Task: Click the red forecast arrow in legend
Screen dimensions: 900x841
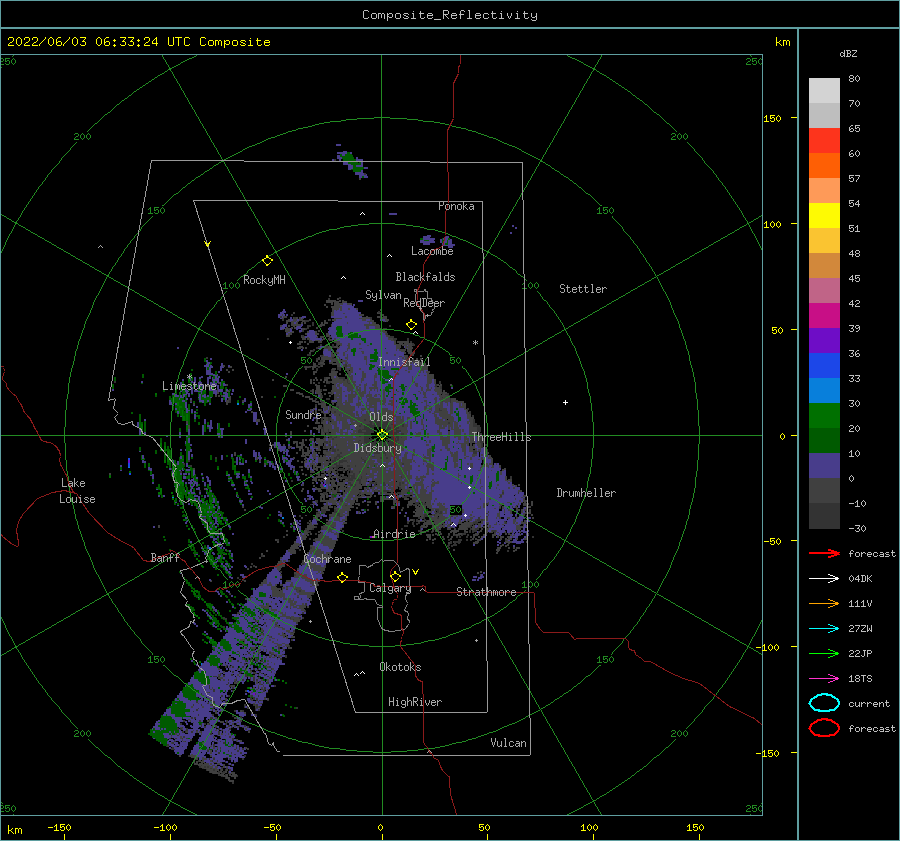Action: pos(824,553)
